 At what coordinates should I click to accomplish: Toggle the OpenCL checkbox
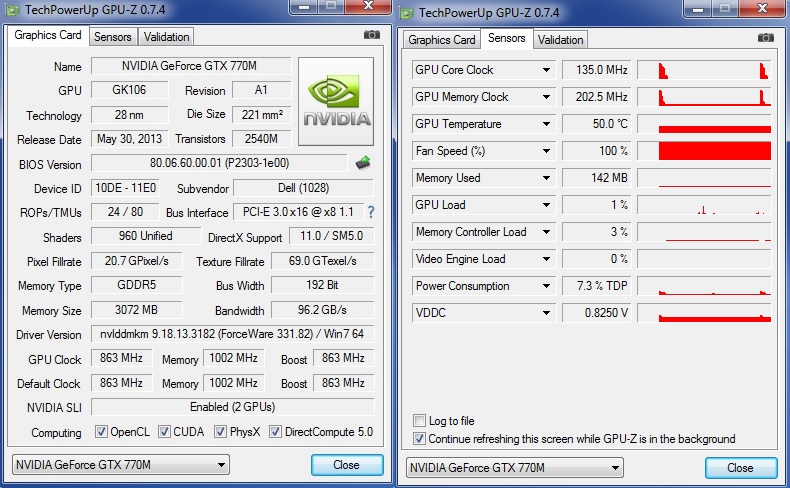101,432
